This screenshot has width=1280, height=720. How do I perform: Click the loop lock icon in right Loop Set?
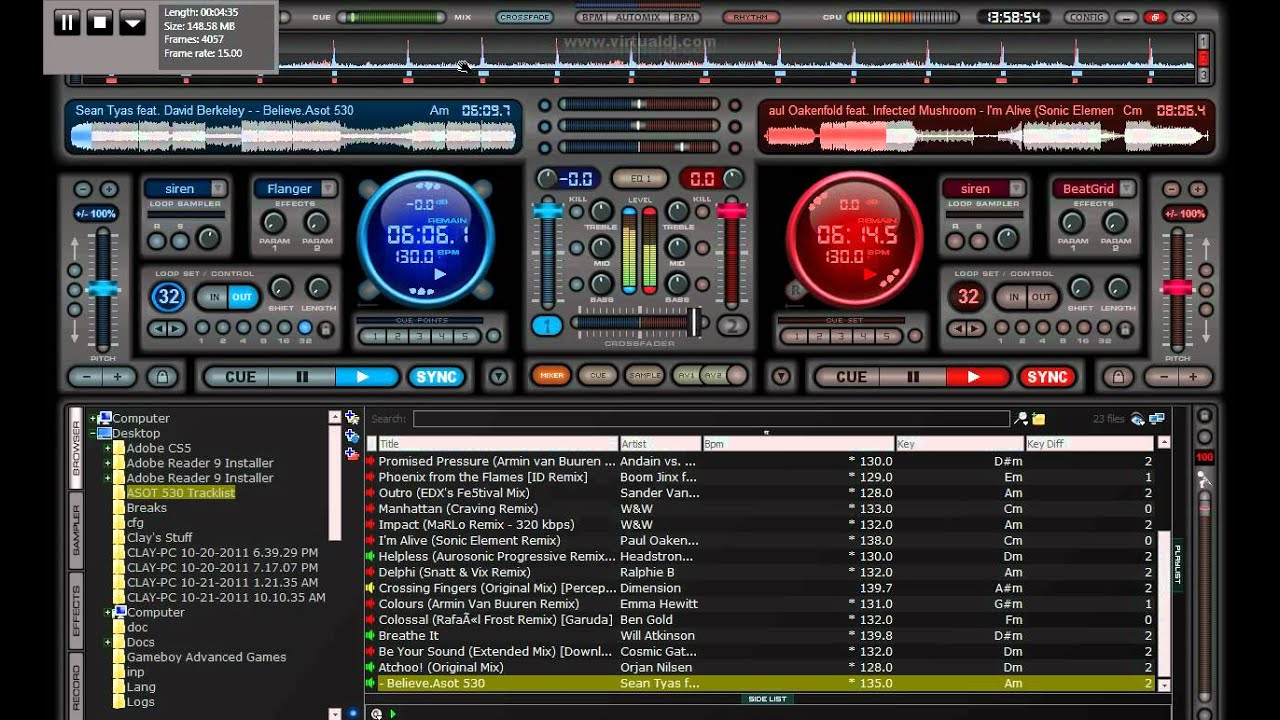1125,328
